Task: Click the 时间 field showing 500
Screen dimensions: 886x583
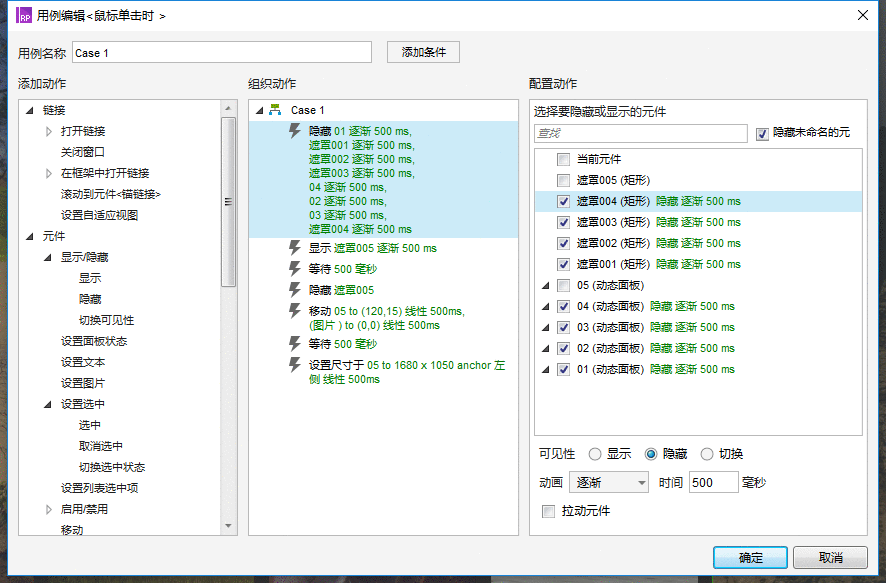Action: pyautogui.click(x=714, y=482)
